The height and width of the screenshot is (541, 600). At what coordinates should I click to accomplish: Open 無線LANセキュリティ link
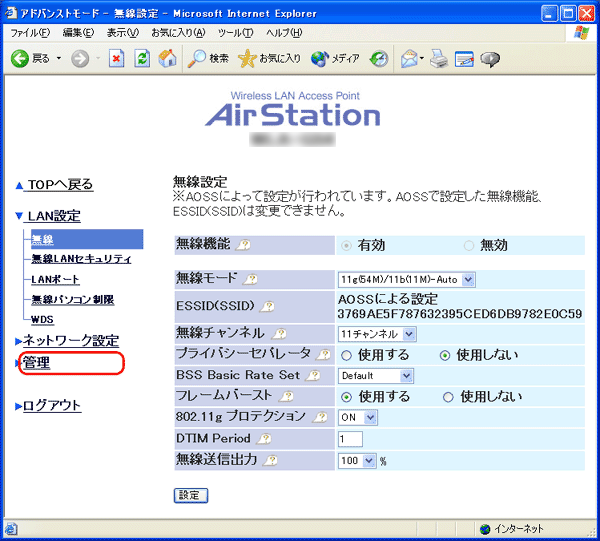pos(81,259)
